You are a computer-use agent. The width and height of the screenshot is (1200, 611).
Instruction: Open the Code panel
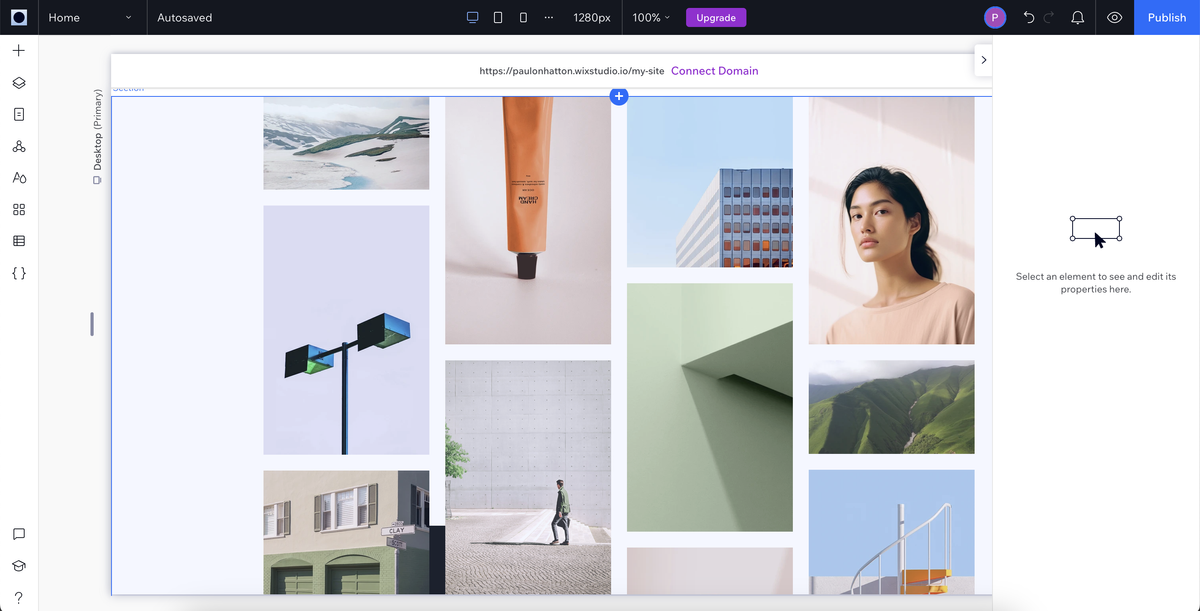pyautogui.click(x=18, y=272)
